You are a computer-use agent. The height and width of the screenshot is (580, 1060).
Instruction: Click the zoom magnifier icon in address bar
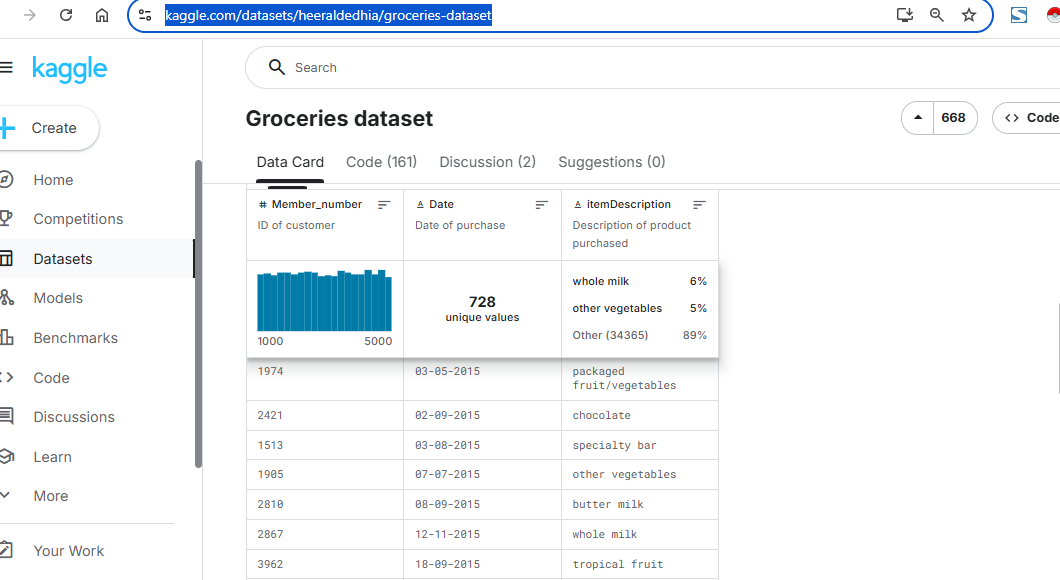[937, 15]
